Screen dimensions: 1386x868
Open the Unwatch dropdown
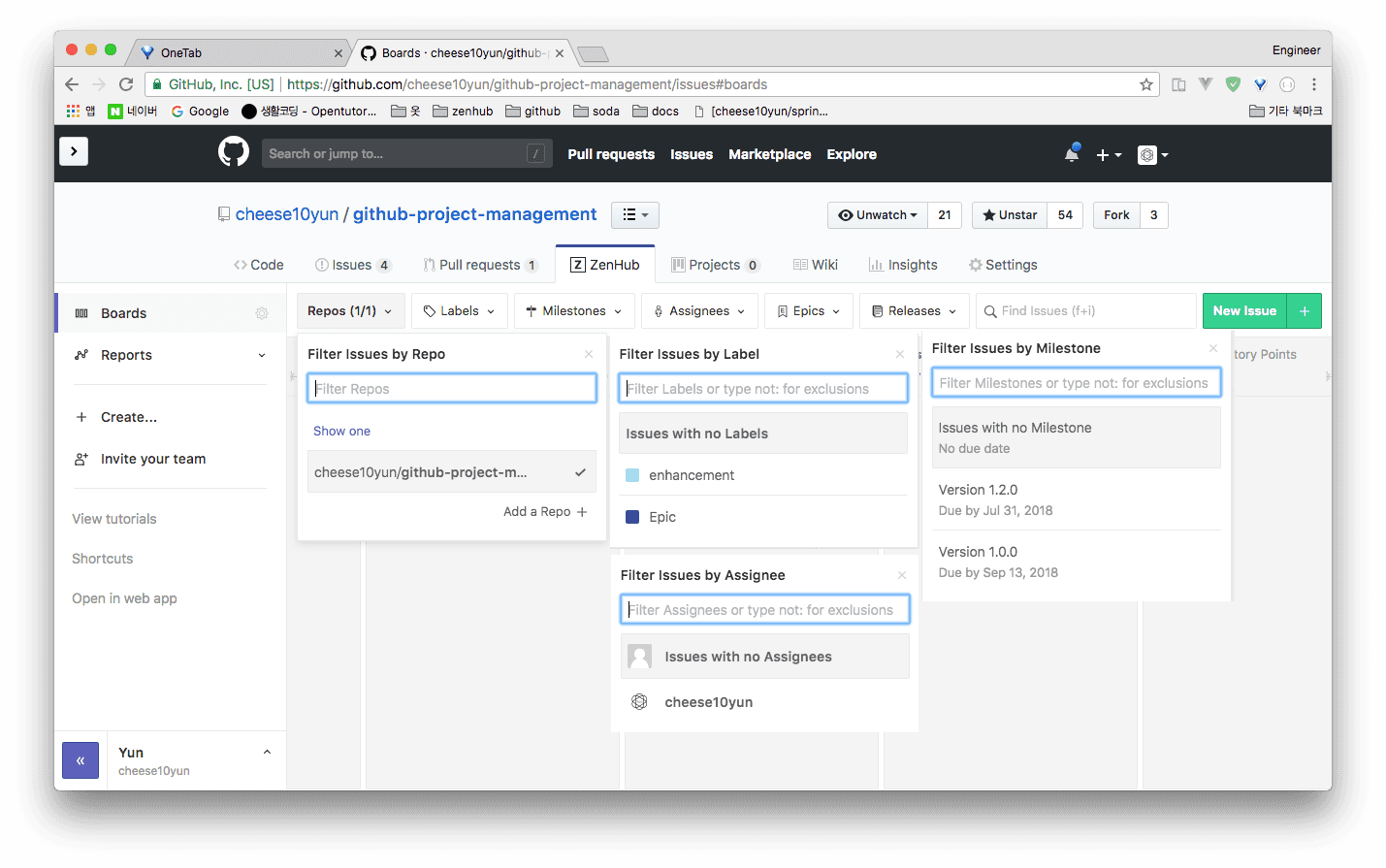coord(878,215)
